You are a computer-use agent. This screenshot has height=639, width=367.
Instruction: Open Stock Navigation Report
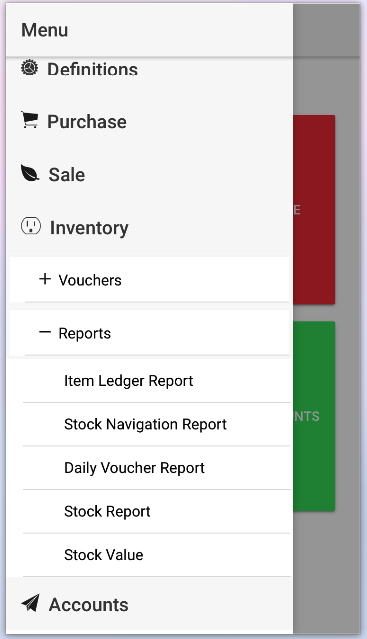157,425
